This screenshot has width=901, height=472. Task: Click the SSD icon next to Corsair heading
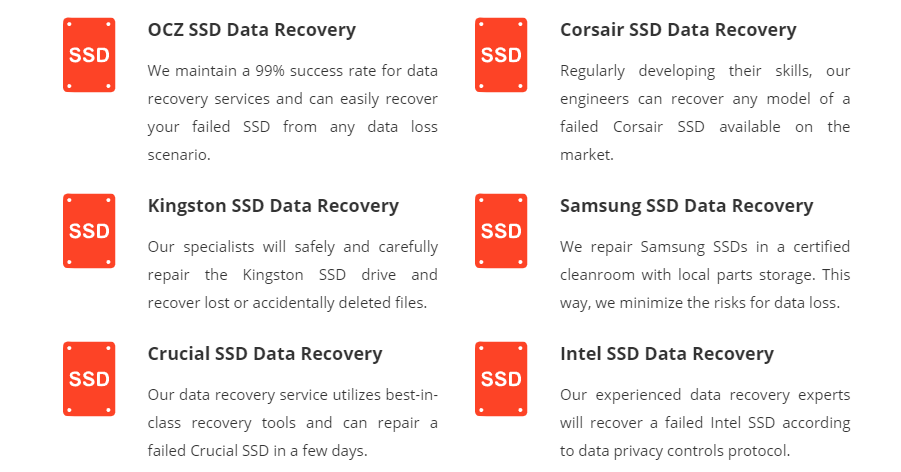[x=501, y=55]
